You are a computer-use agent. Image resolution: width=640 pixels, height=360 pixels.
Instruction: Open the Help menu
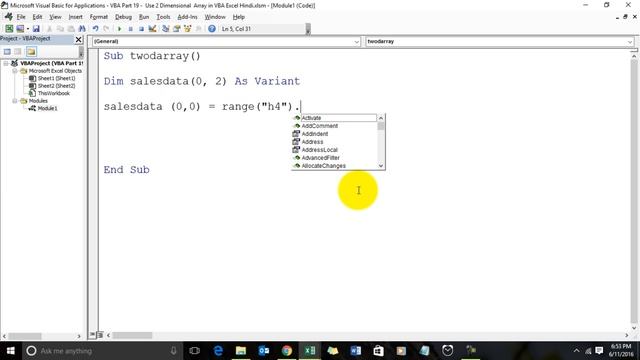(239, 17)
